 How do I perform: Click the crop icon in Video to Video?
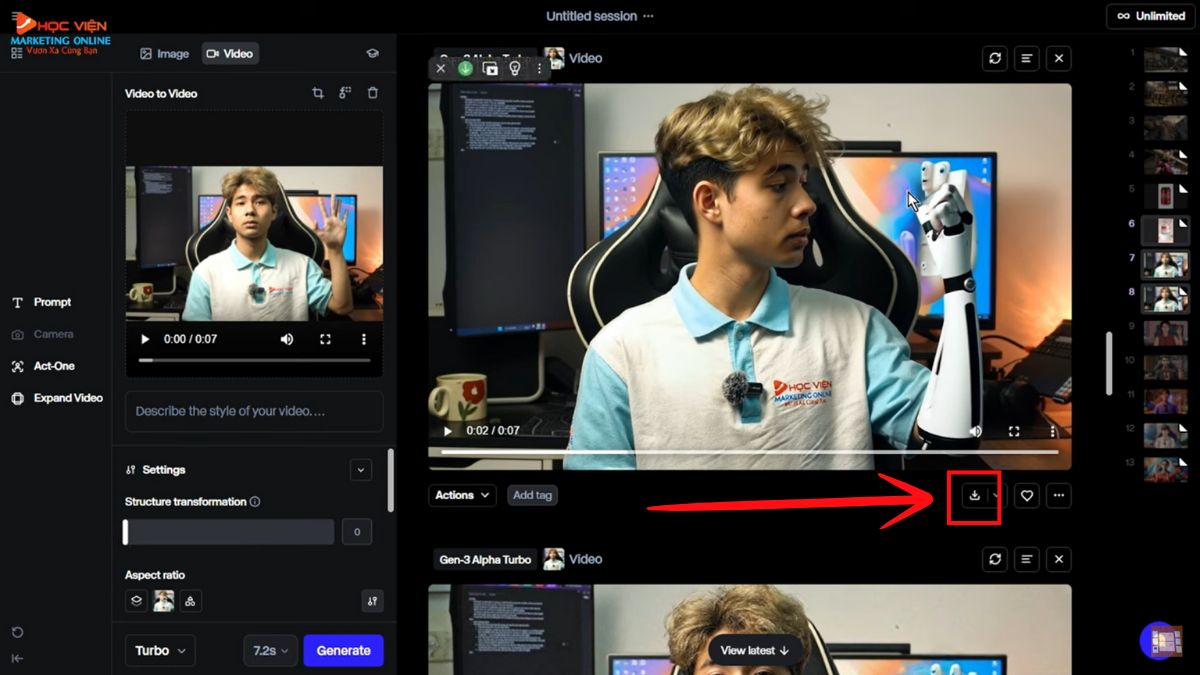coord(318,93)
